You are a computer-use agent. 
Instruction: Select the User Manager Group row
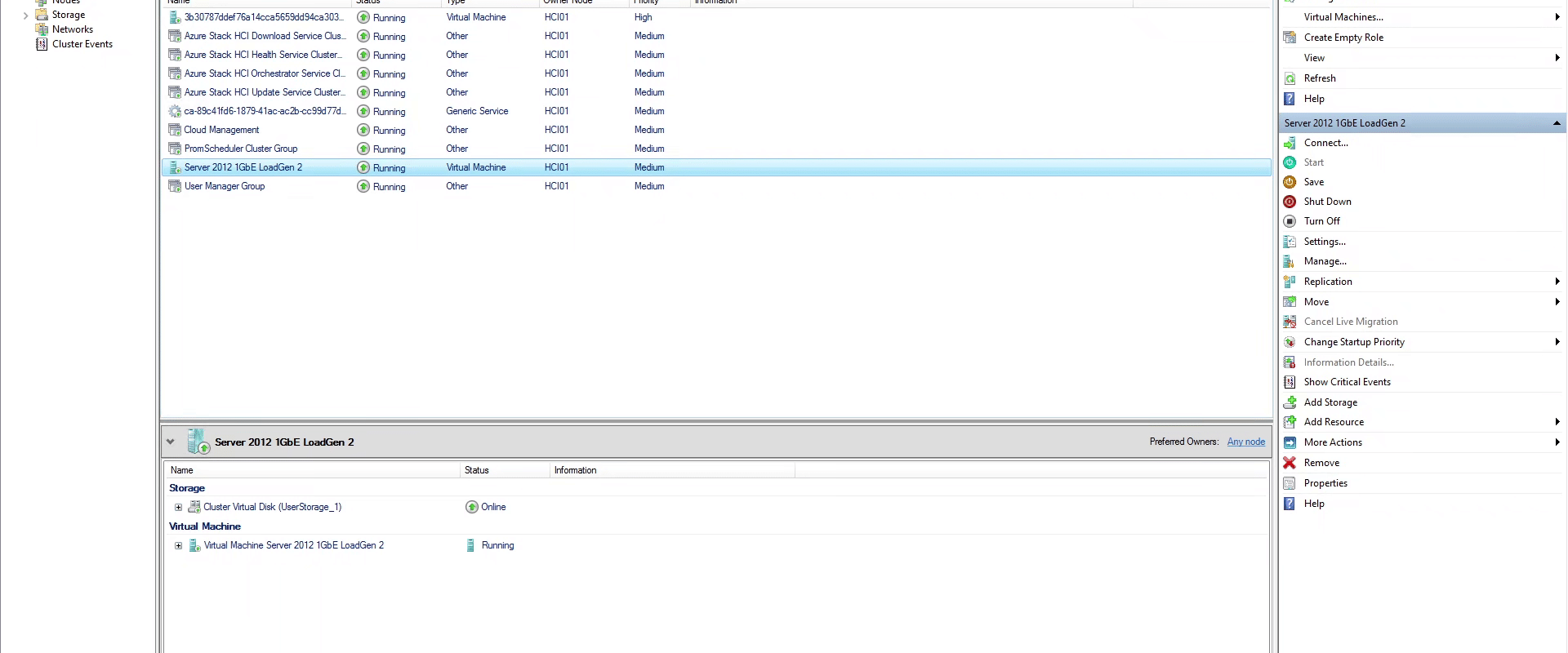point(716,186)
